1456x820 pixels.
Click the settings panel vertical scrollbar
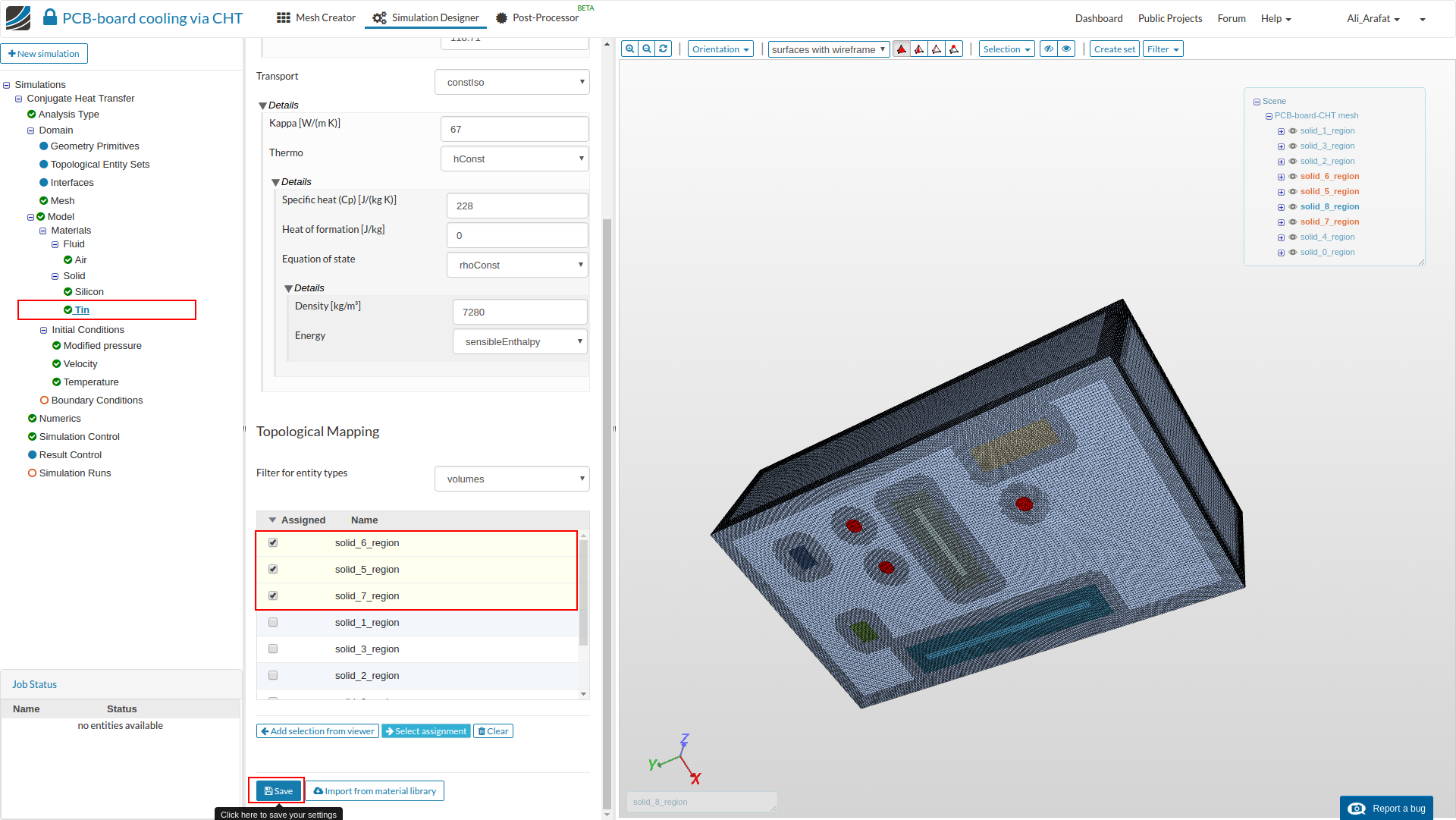coord(607,516)
